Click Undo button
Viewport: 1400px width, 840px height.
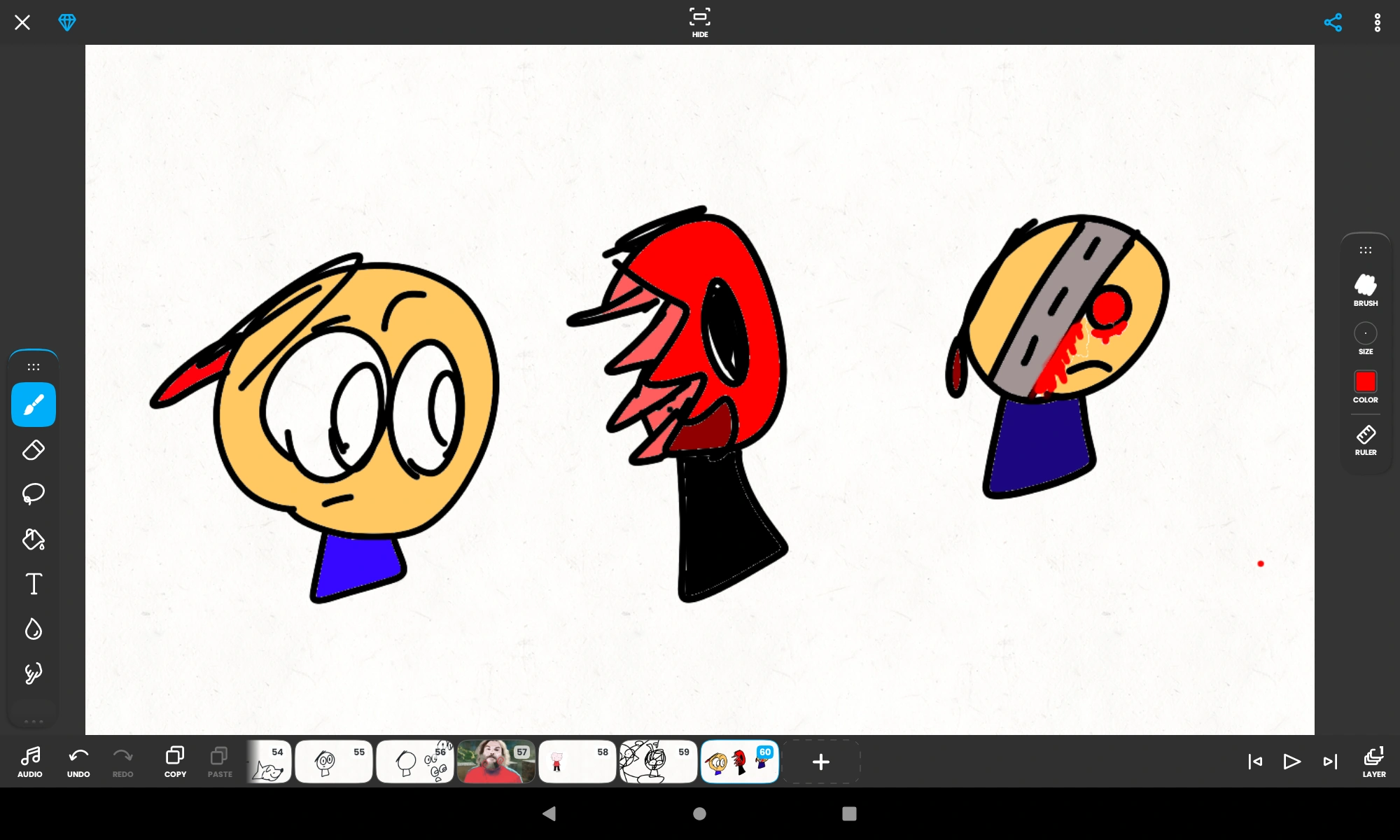pos(78,762)
